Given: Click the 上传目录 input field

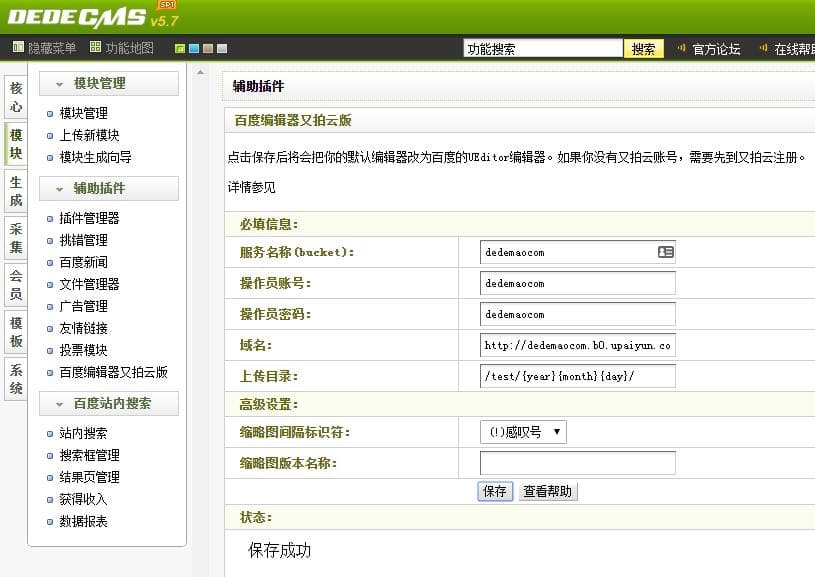Looking at the screenshot, I should (577, 376).
